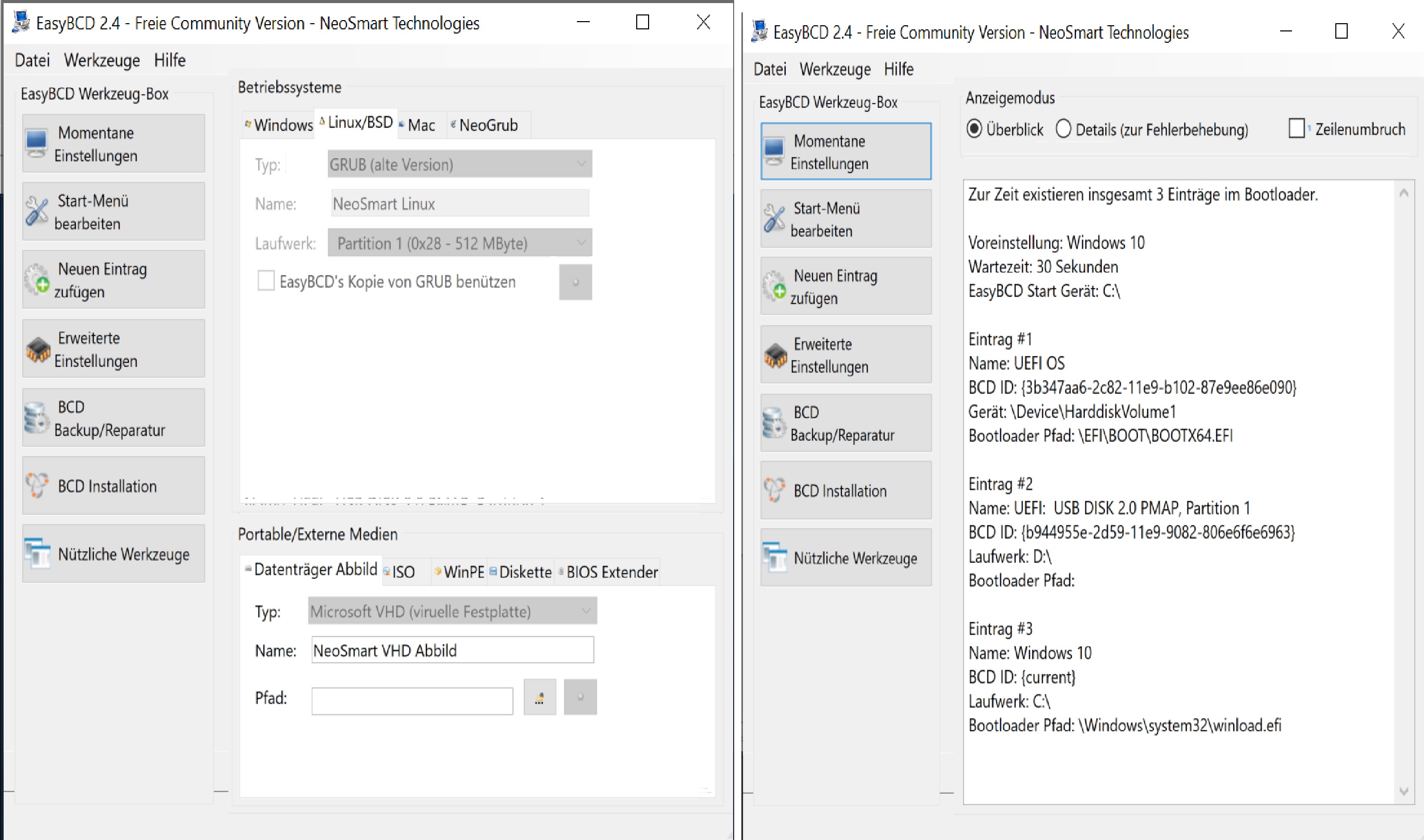Maximize the left EasyBCD window
Viewport: 1424px width, 840px height.
point(642,22)
